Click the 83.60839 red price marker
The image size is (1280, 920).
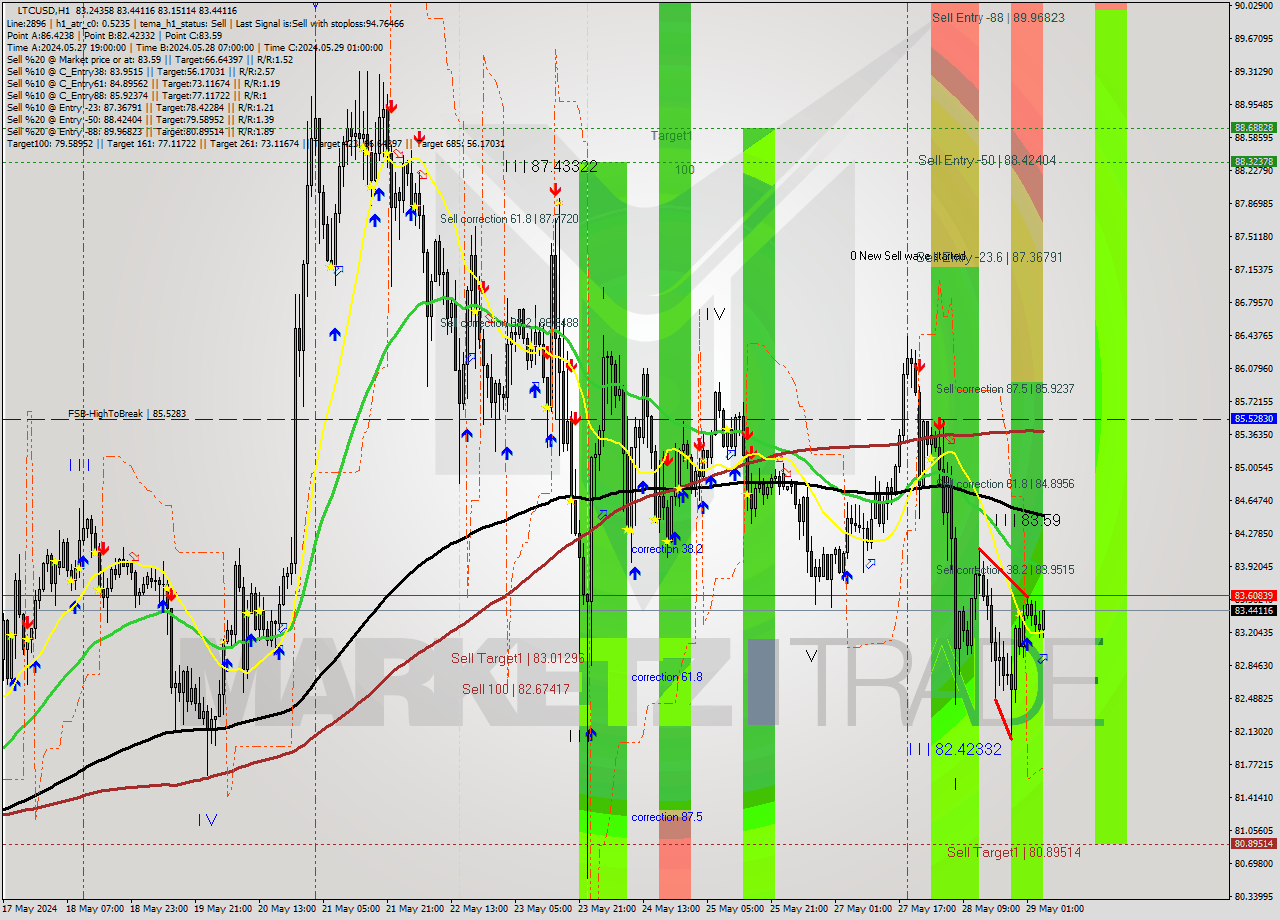[1254, 596]
